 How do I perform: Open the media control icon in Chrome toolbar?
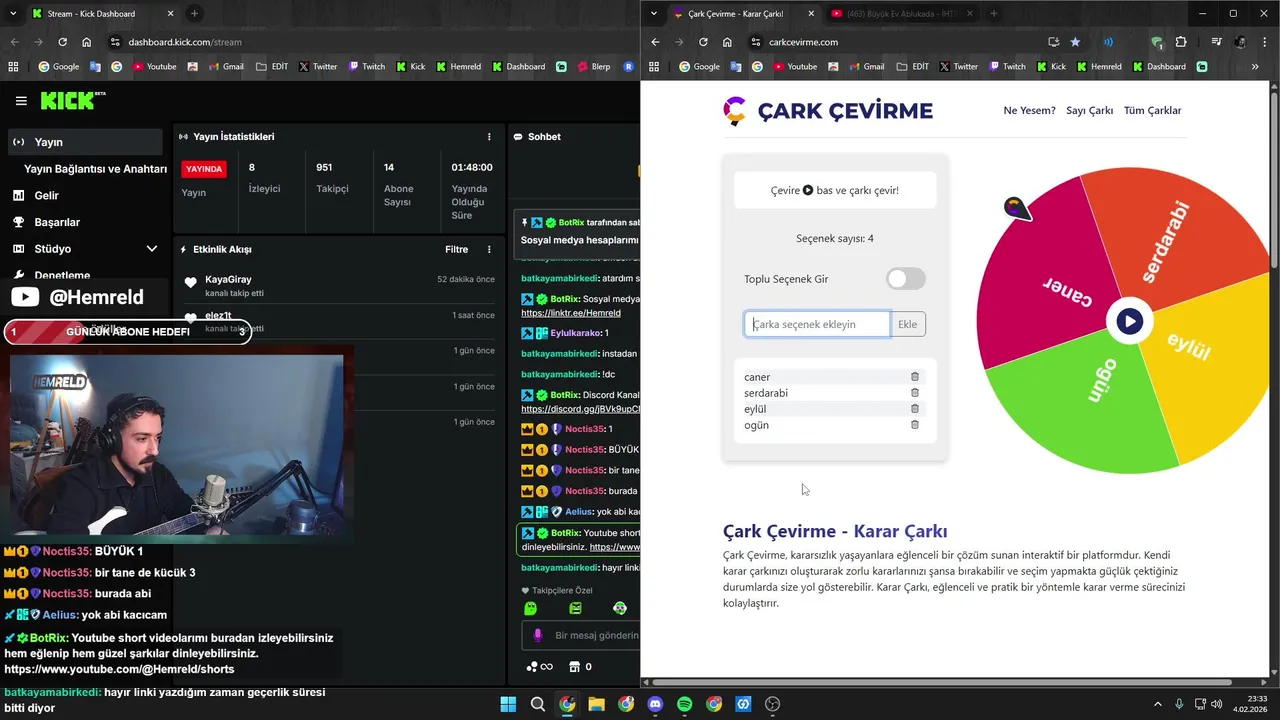pos(1216,42)
